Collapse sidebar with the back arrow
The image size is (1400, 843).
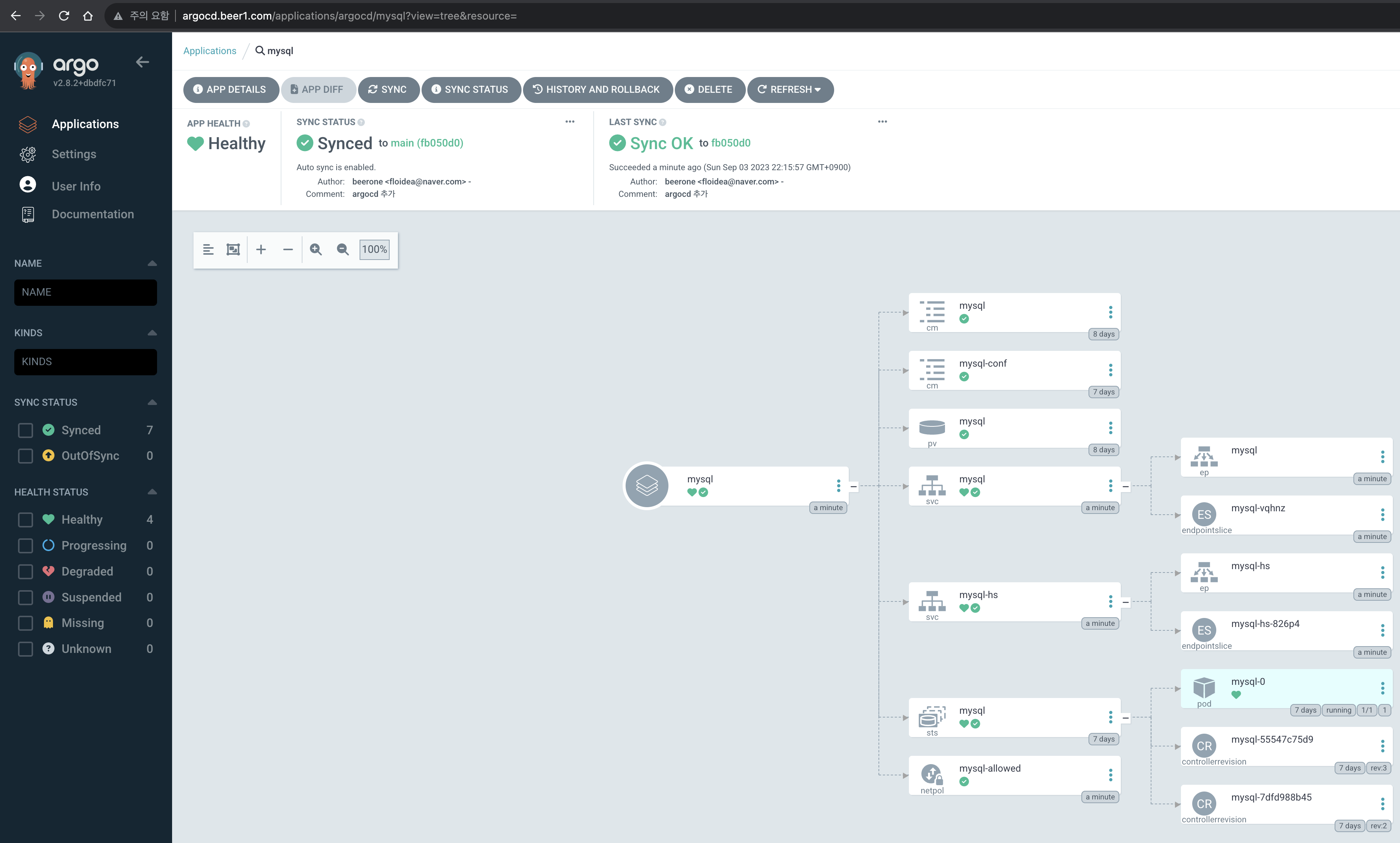(143, 62)
